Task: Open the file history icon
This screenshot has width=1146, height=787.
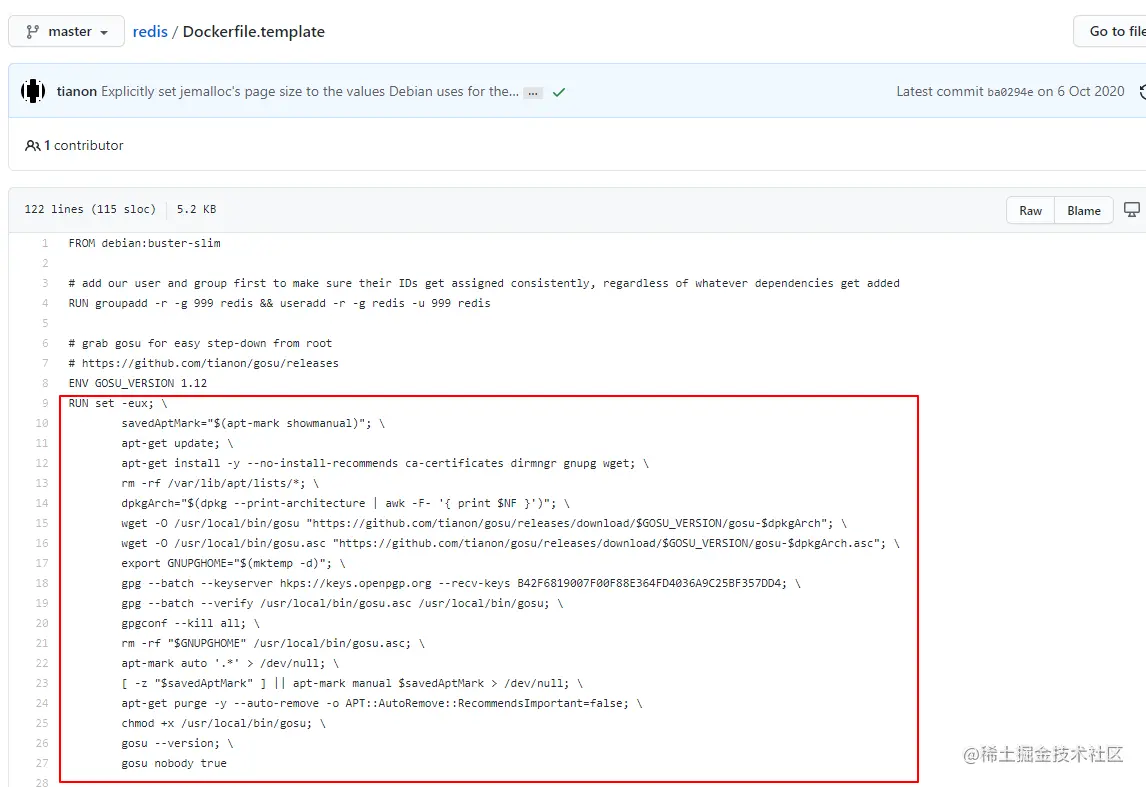Action: coord(1142,91)
